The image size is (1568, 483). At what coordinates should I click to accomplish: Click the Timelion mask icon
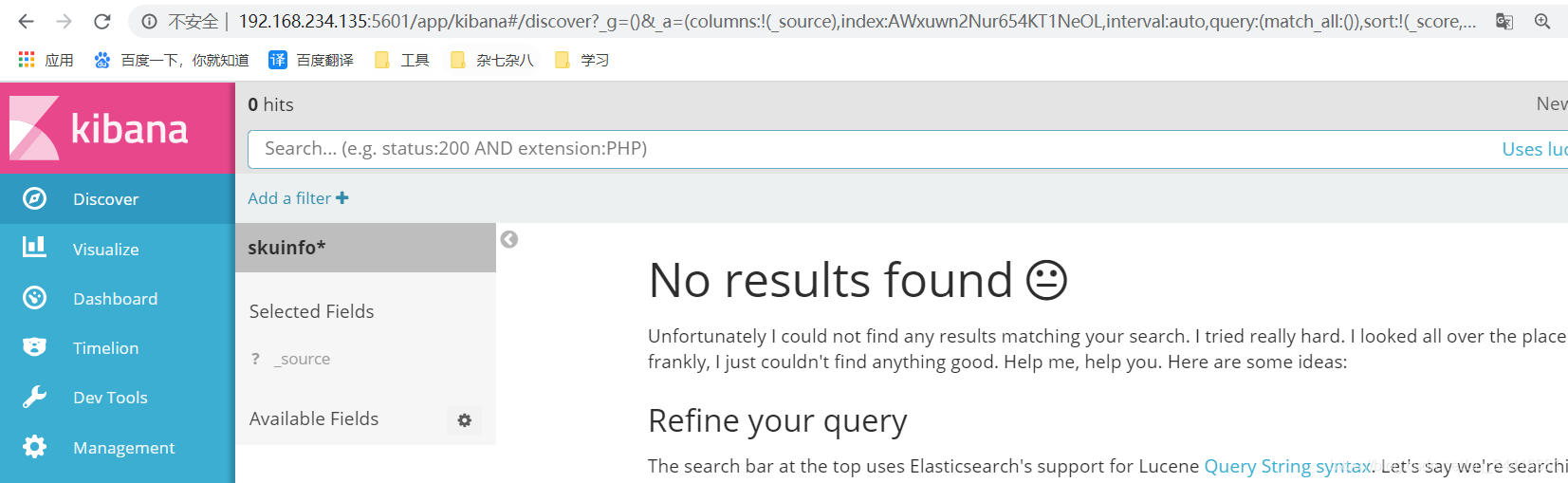(x=34, y=347)
